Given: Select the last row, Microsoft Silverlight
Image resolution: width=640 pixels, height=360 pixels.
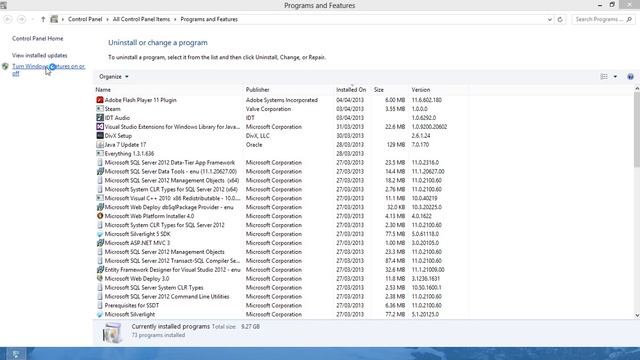Looking at the screenshot, I should coord(282,315).
